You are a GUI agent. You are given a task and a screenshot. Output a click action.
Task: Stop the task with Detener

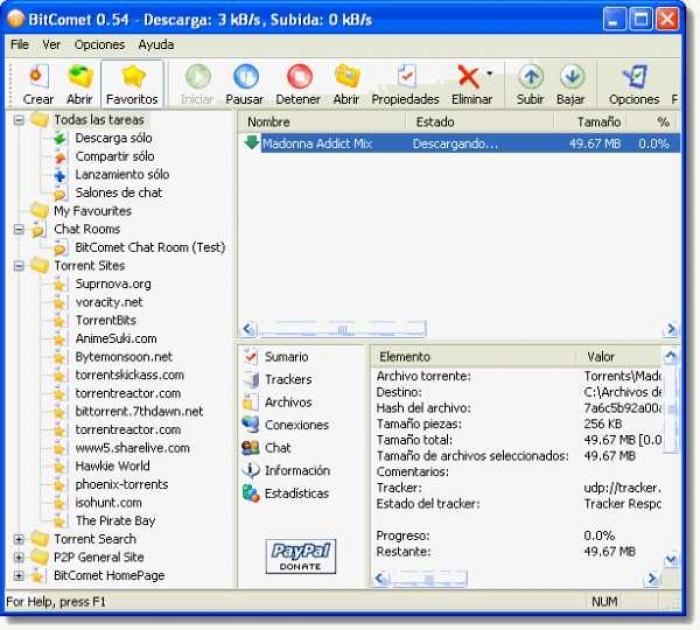tap(298, 84)
